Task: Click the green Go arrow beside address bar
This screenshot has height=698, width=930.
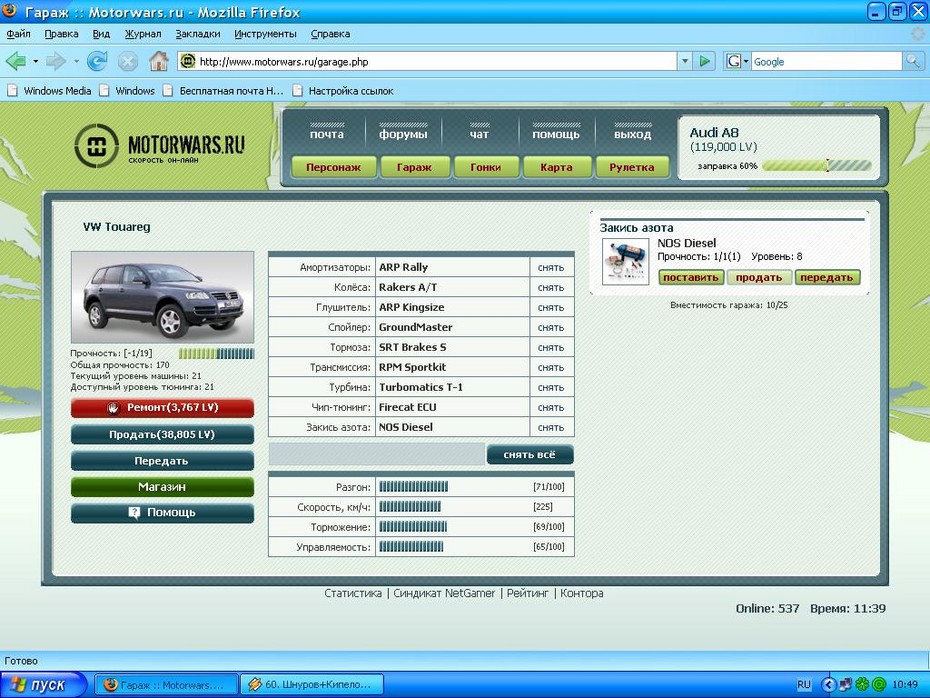Action: click(x=705, y=61)
